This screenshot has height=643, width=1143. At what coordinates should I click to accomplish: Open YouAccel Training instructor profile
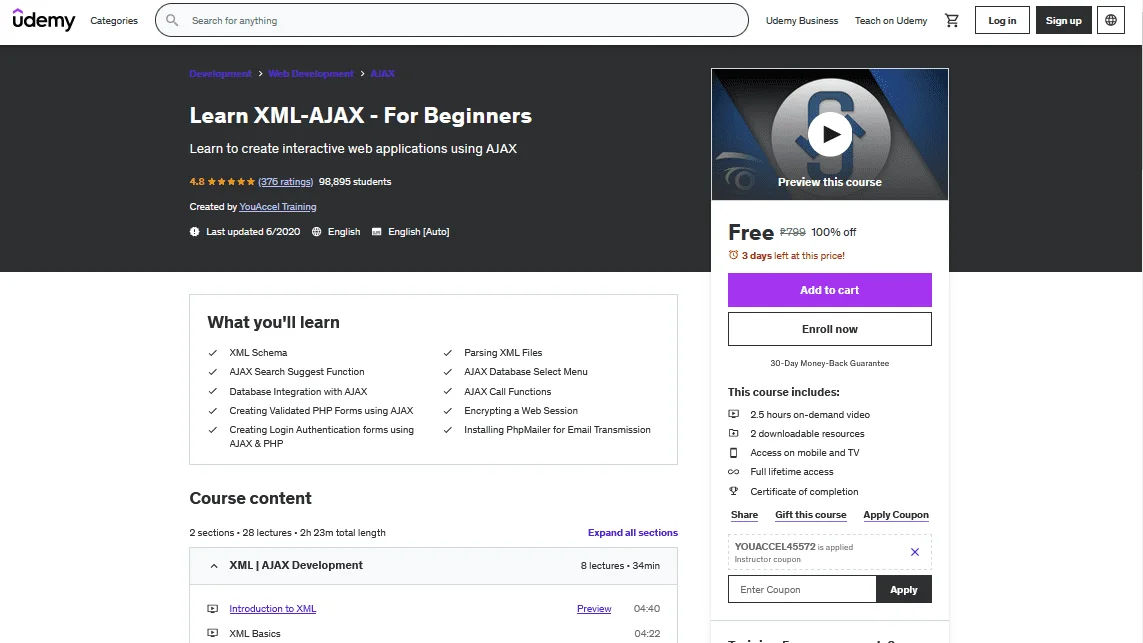pos(278,207)
